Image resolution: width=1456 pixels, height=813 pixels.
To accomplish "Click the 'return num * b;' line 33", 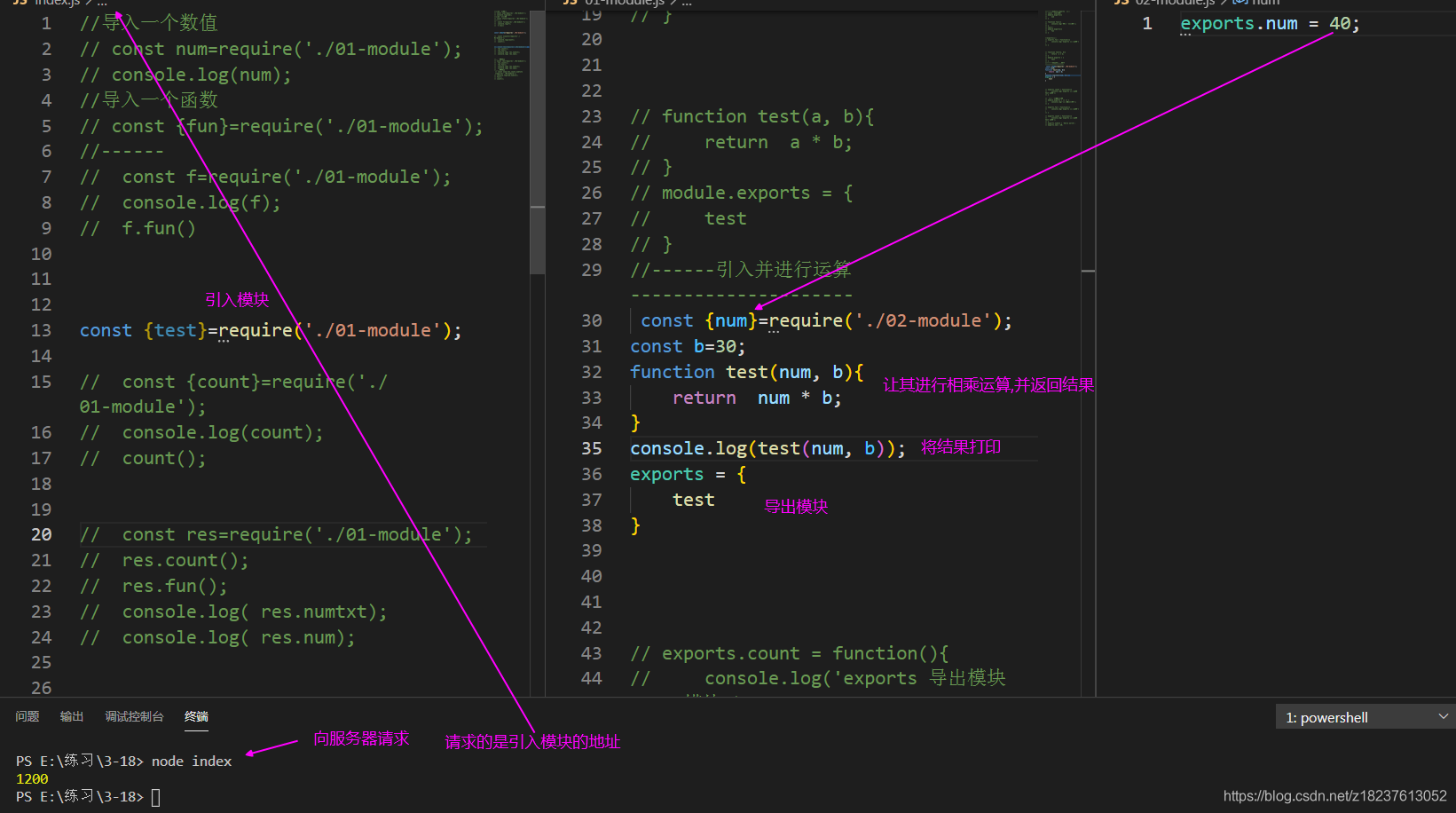I will tap(757, 398).
